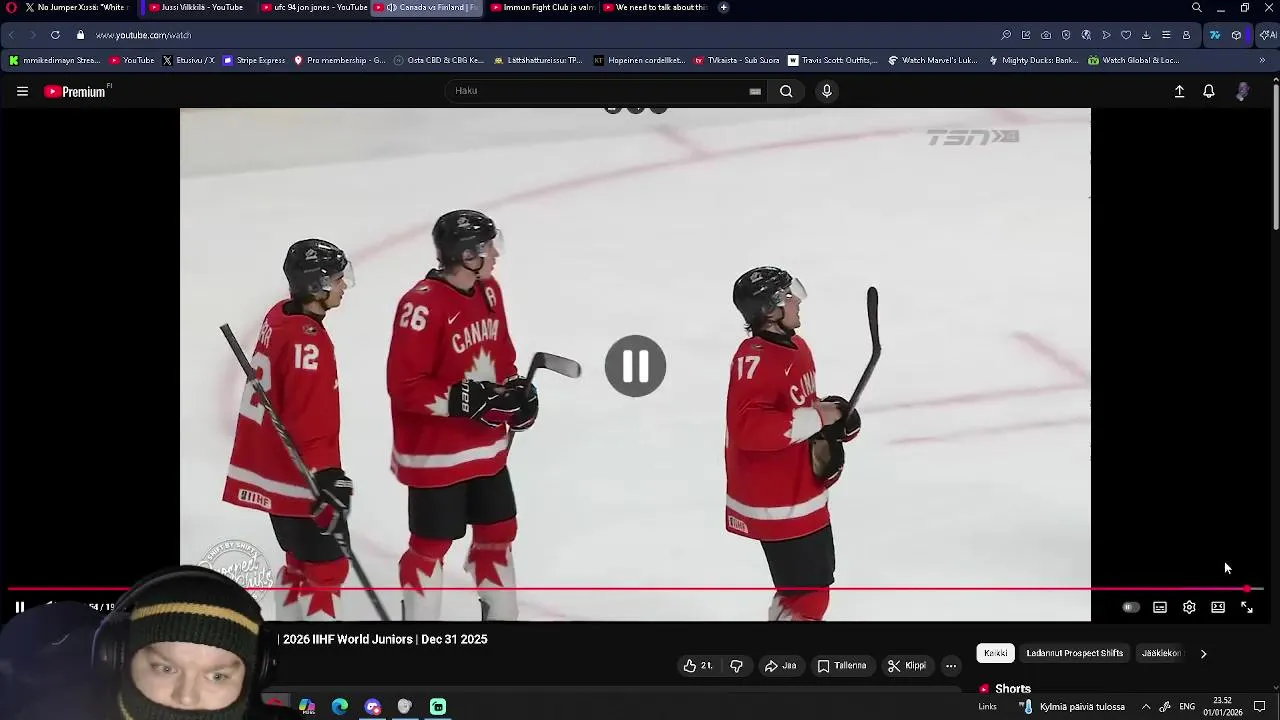Click the heart icon in address toolbar
The width and height of the screenshot is (1280, 720).
(1126, 35)
